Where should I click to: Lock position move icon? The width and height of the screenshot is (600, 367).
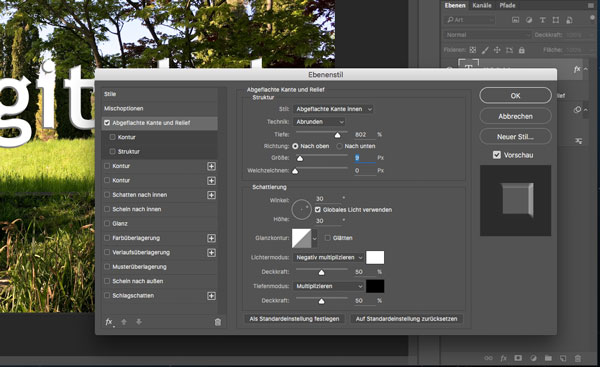pyautogui.click(x=497, y=50)
